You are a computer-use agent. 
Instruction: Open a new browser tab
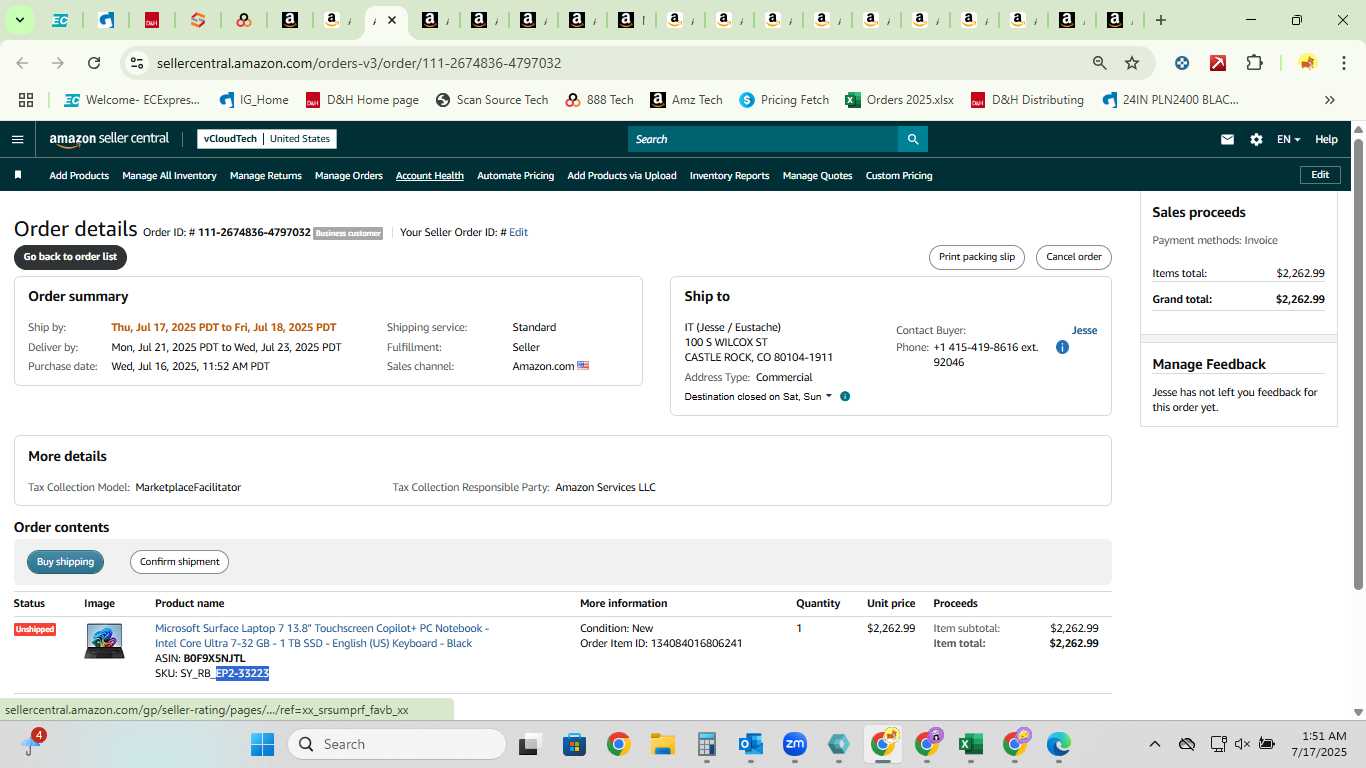click(x=1160, y=20)
